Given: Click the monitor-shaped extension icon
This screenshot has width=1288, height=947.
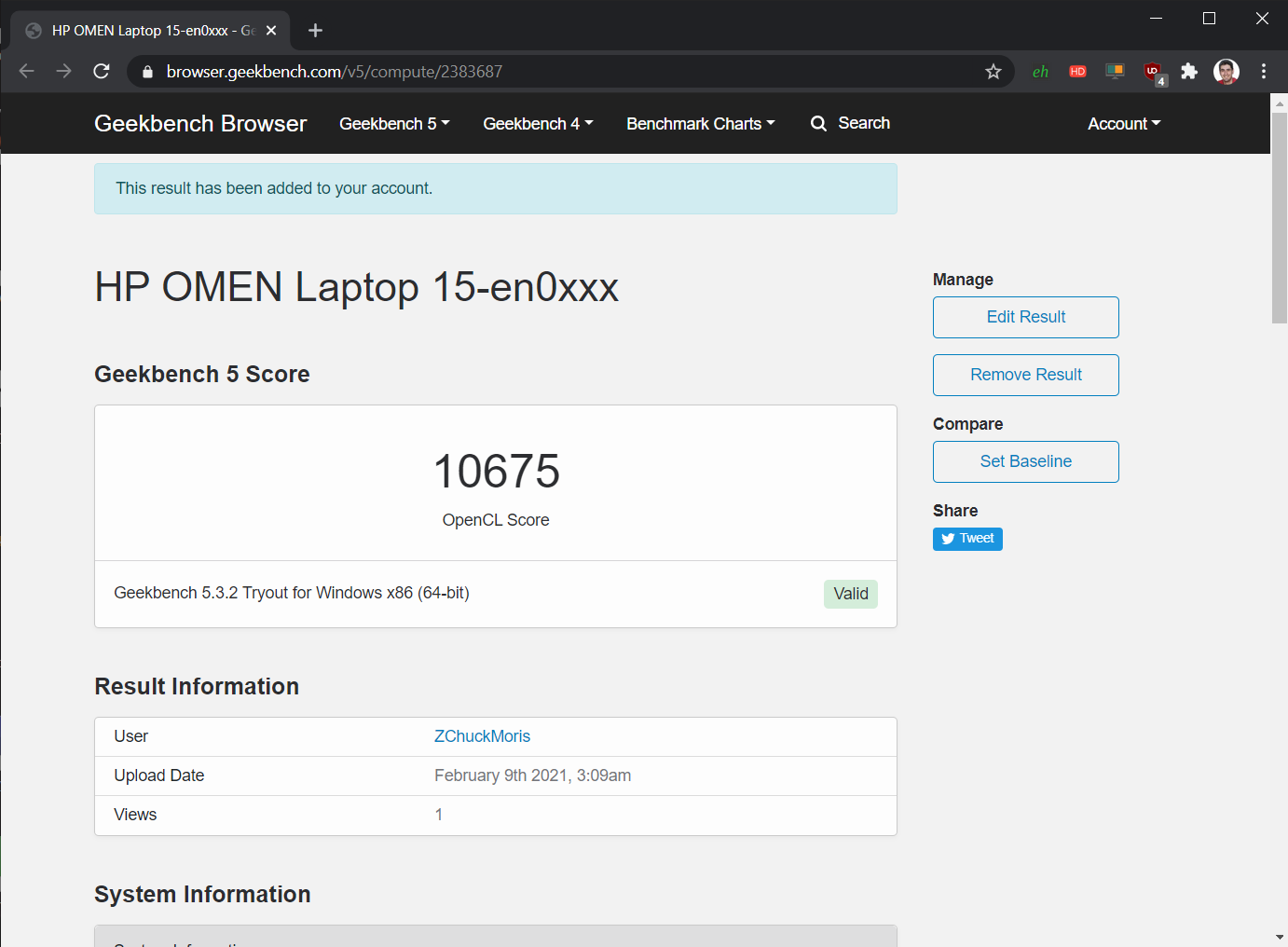Looking at the screenshot, I should pyautogui.click(x=1115, y=72).
